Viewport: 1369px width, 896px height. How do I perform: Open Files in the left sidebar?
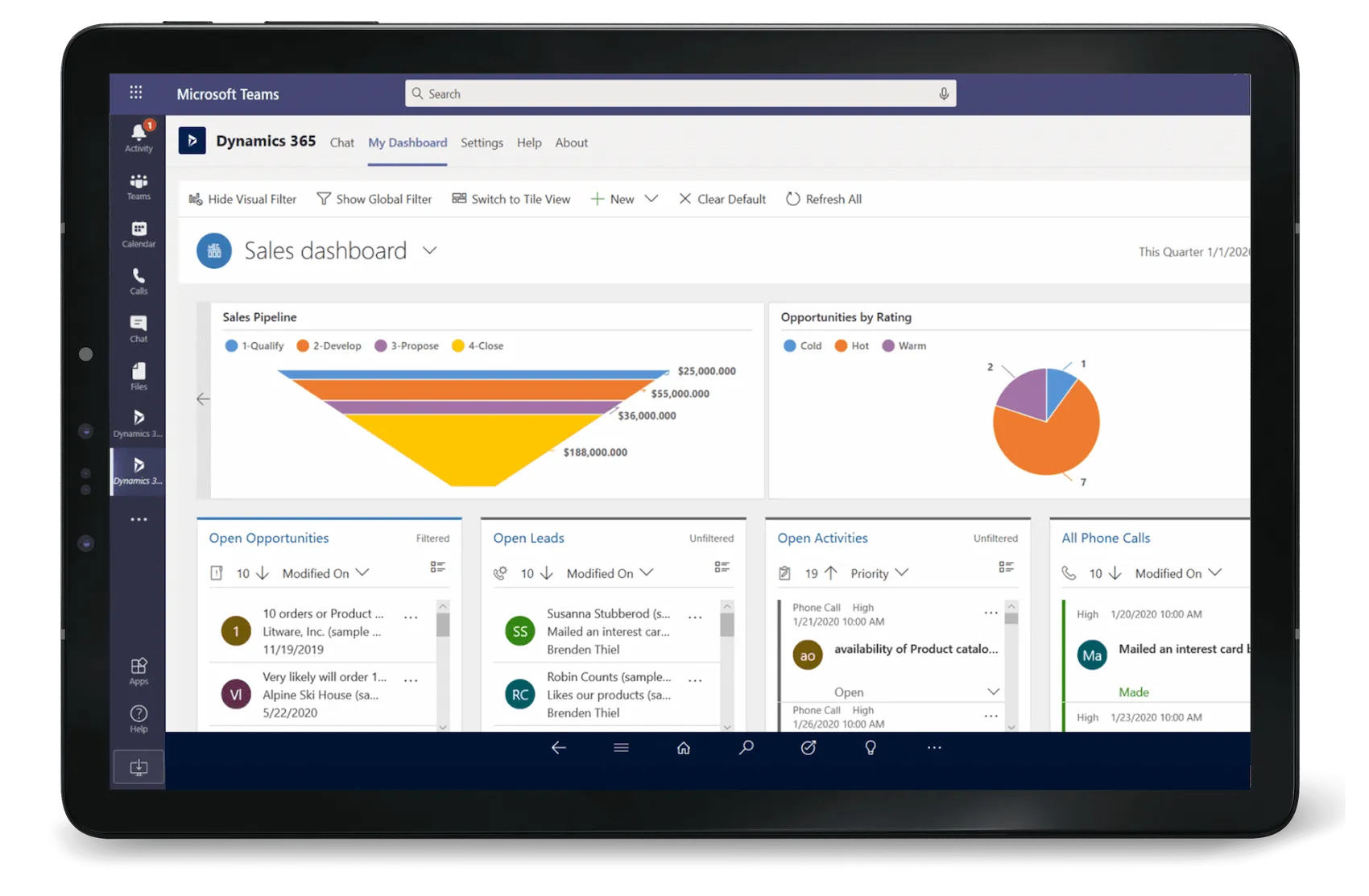pos(139,377)
